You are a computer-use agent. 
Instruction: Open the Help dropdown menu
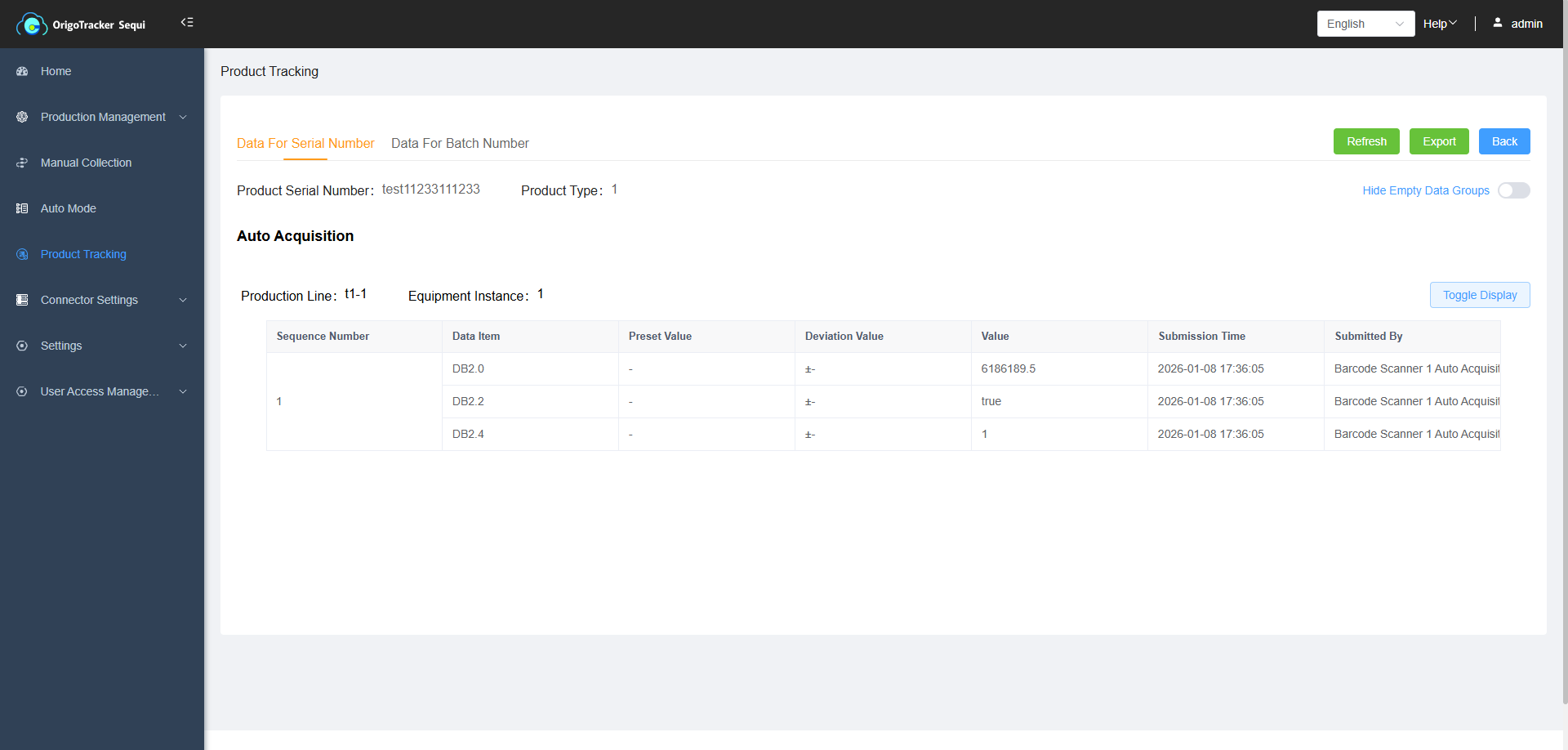pos(1439,24)
